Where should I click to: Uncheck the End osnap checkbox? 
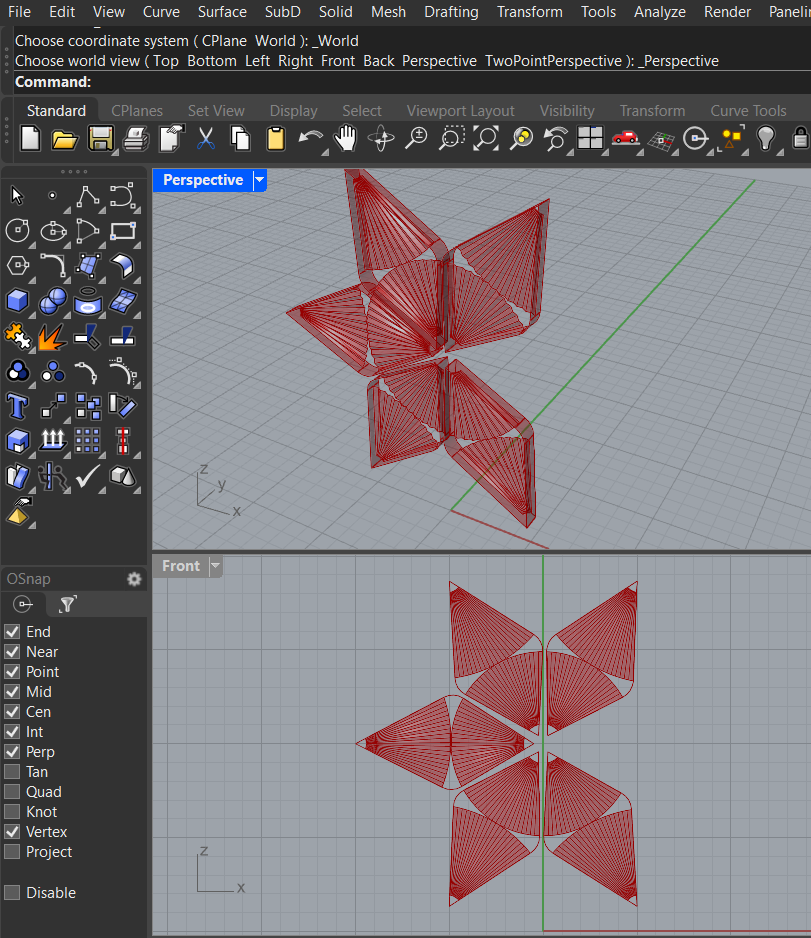[12, 632]
